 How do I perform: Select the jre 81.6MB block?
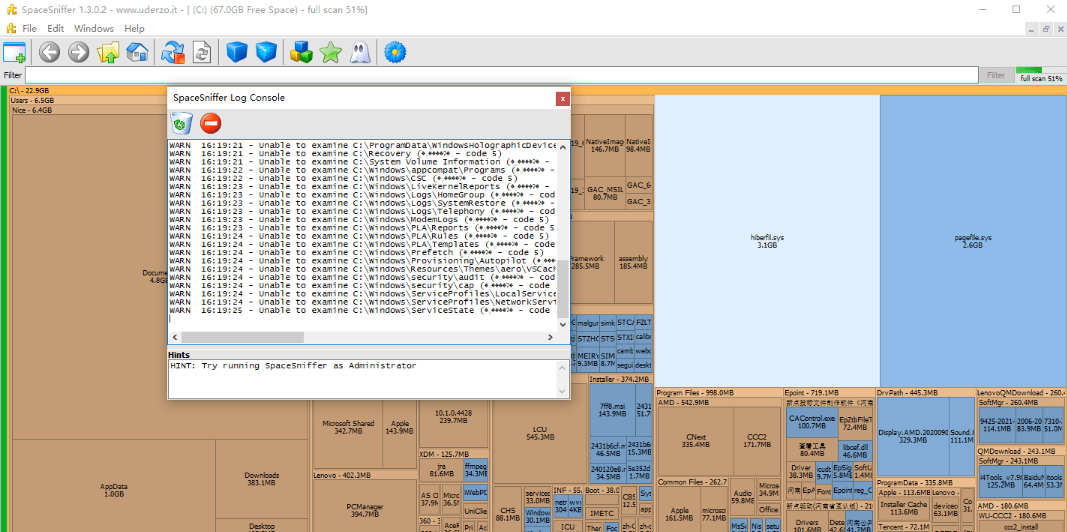(x=441, y=469)
